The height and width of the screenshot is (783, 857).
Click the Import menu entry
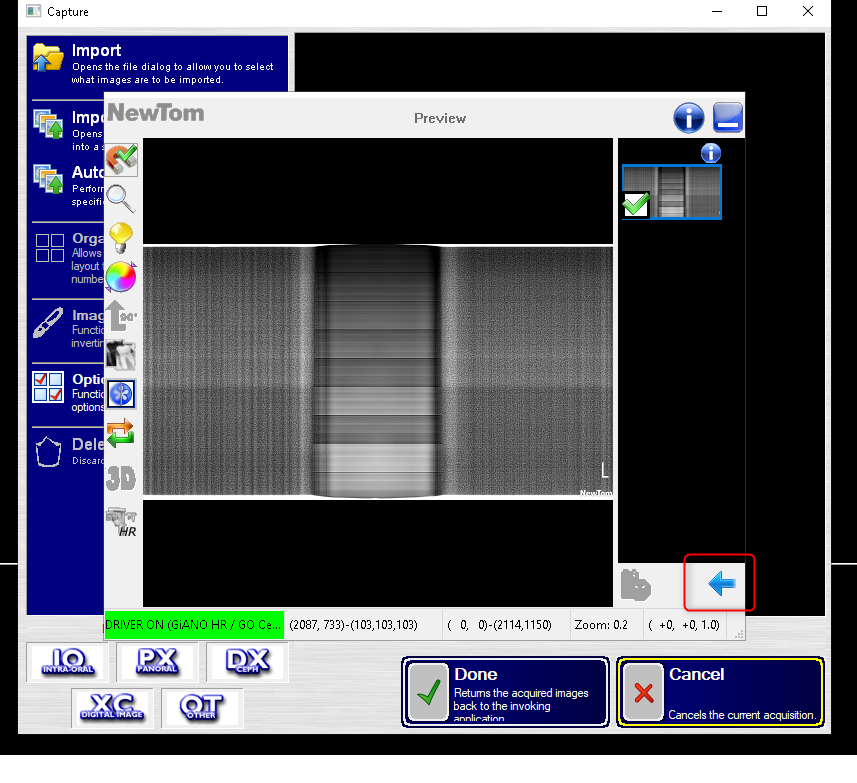coord(157,64)
